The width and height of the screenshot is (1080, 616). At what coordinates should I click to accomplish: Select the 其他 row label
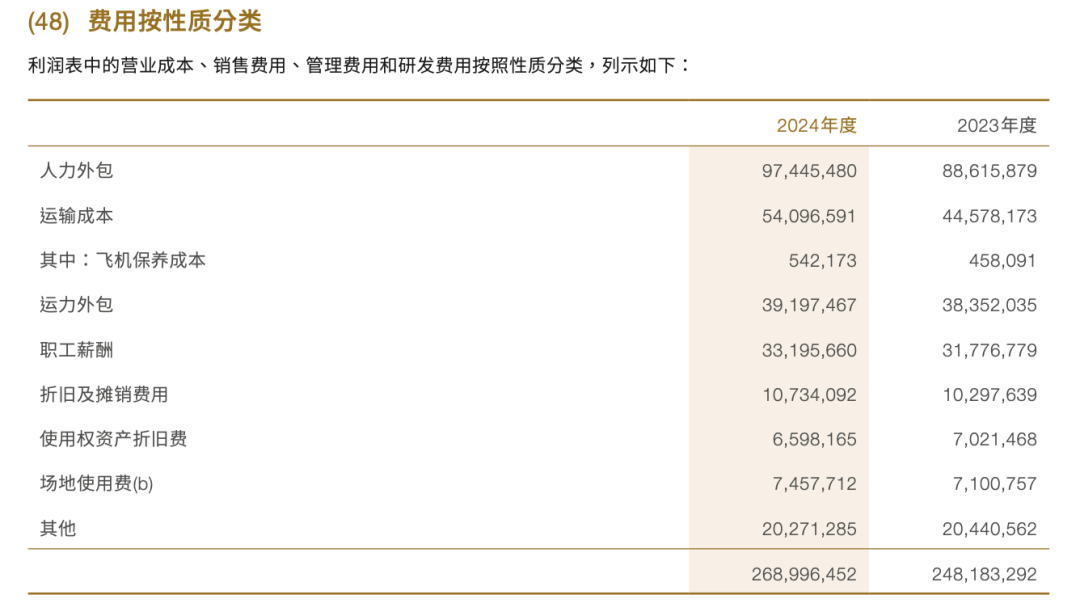point(58,529)
